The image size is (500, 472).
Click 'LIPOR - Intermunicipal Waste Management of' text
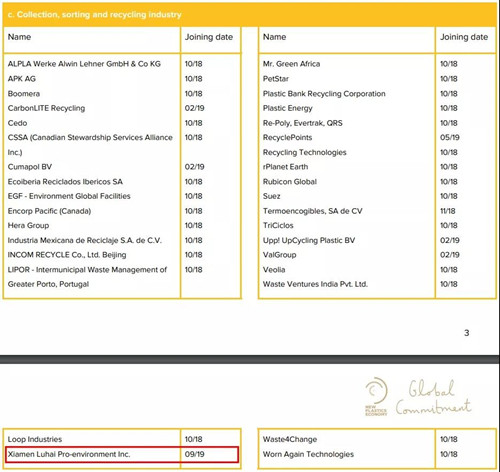pyautogui.click(x=87, y=270)
